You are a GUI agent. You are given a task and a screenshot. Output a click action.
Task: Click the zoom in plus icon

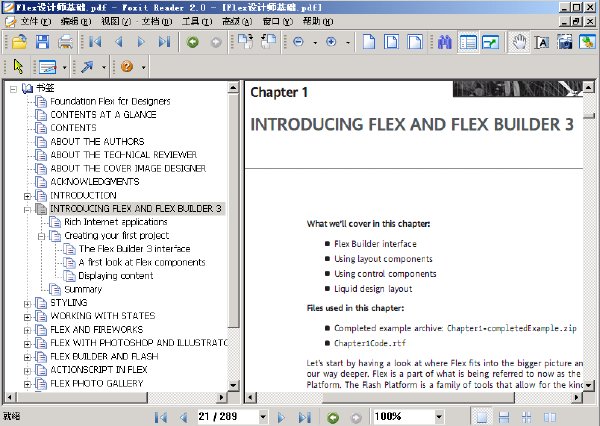pyautogui.click(x=331, y=42)
